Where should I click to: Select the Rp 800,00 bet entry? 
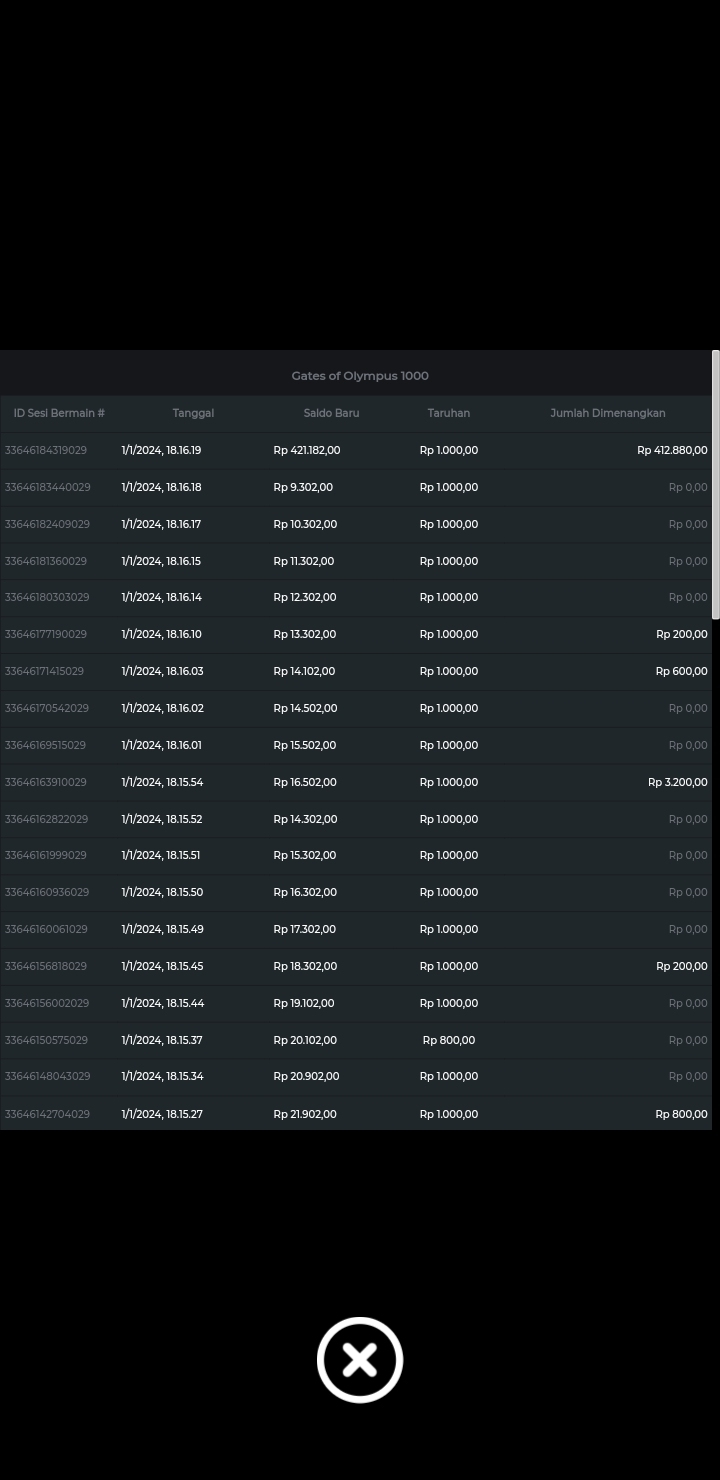pos(449,1040)
